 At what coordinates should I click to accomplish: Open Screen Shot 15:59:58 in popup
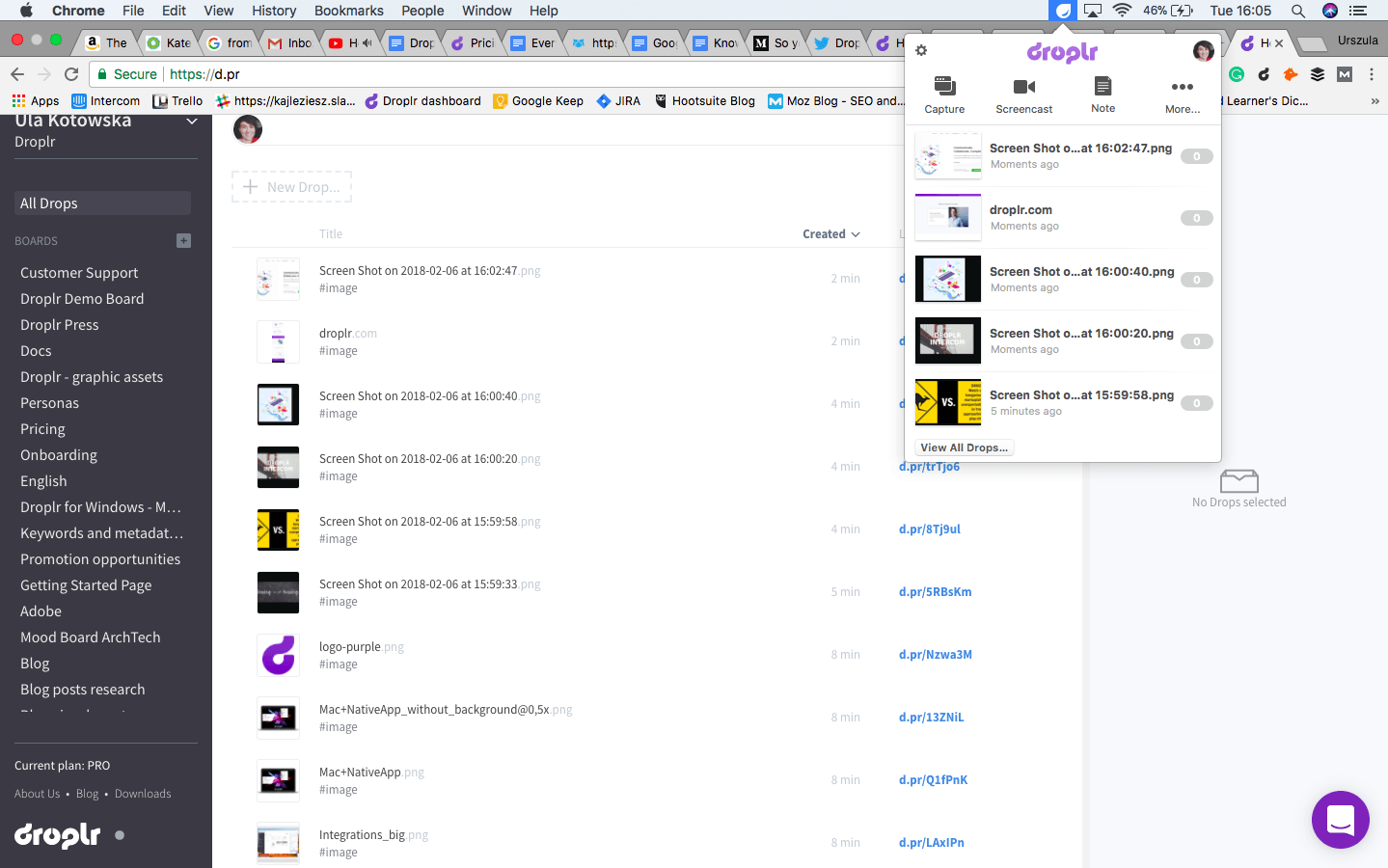[x=1063, y=403]
